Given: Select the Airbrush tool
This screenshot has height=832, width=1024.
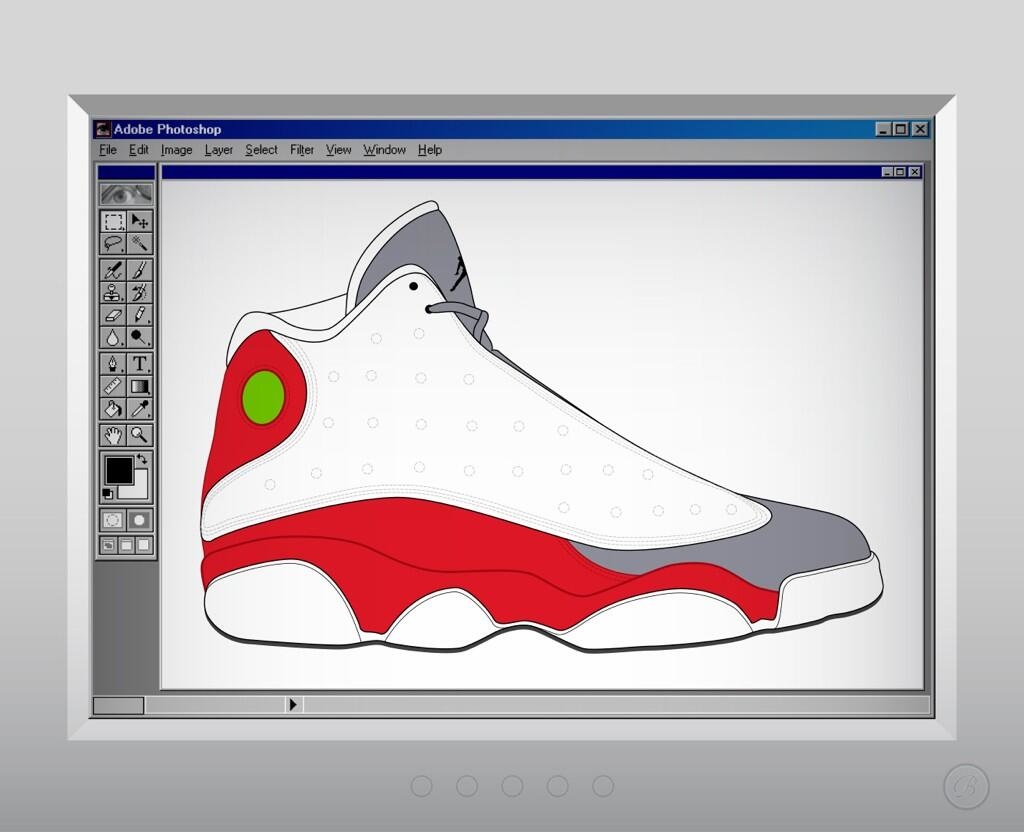Looking at the screenshot, I should coord(114,270).
